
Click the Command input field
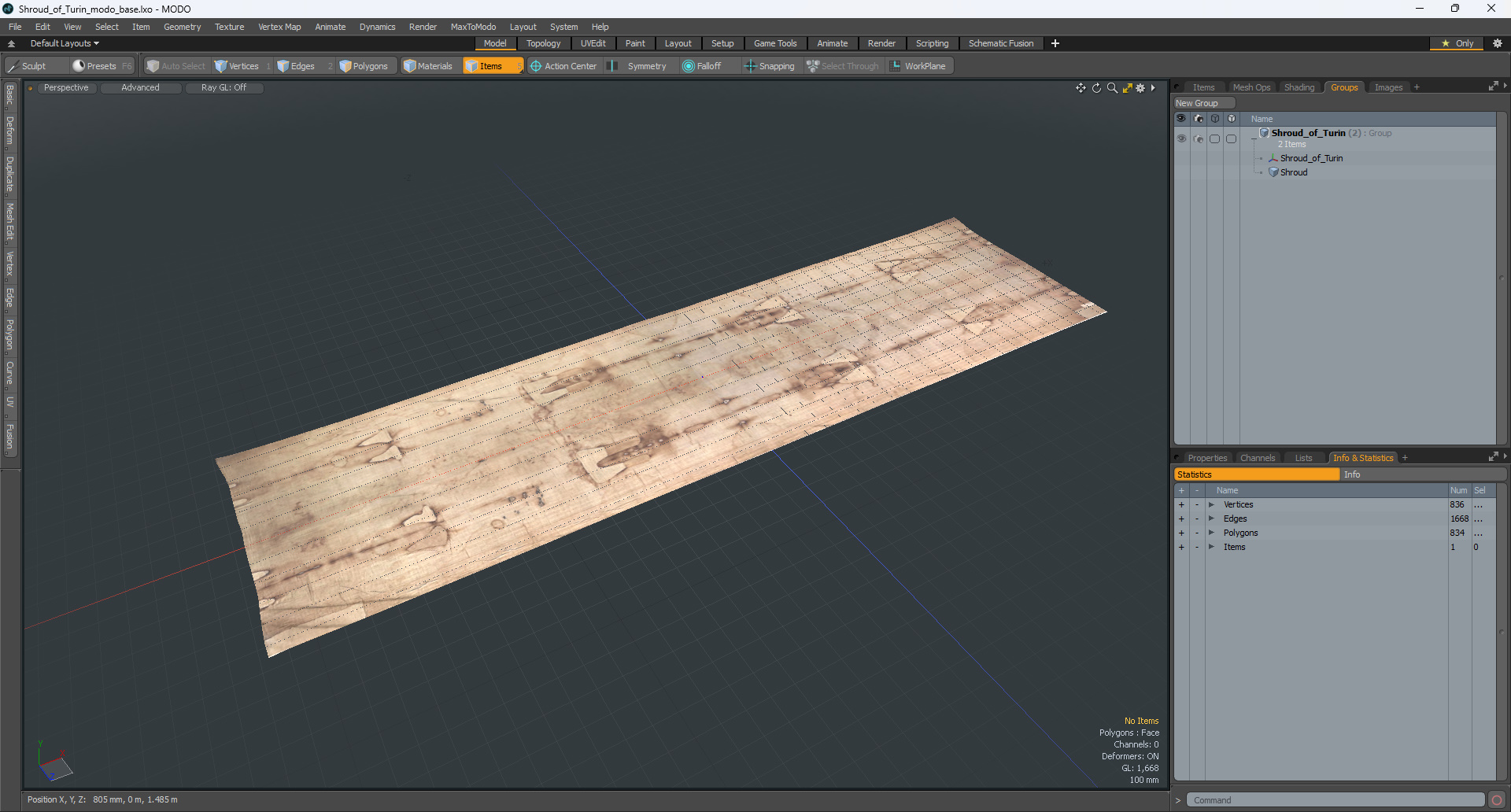(1336, 800)
